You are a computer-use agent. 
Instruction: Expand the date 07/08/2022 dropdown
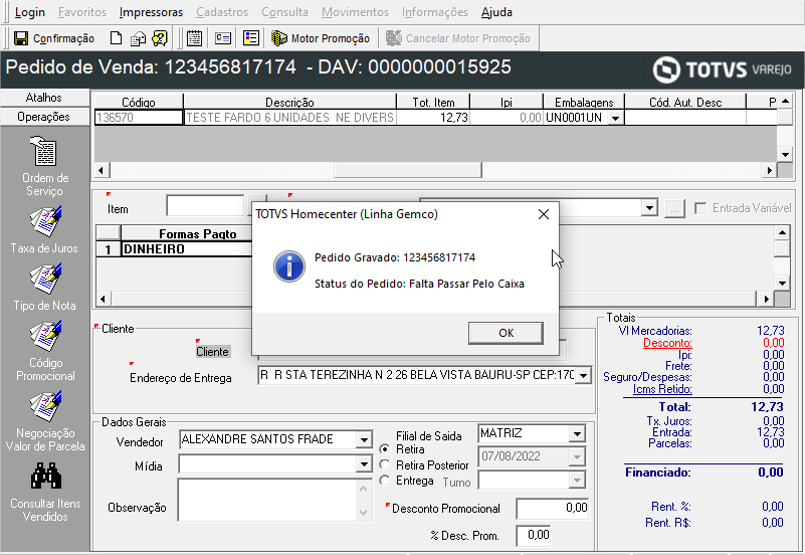pos(577,456)
